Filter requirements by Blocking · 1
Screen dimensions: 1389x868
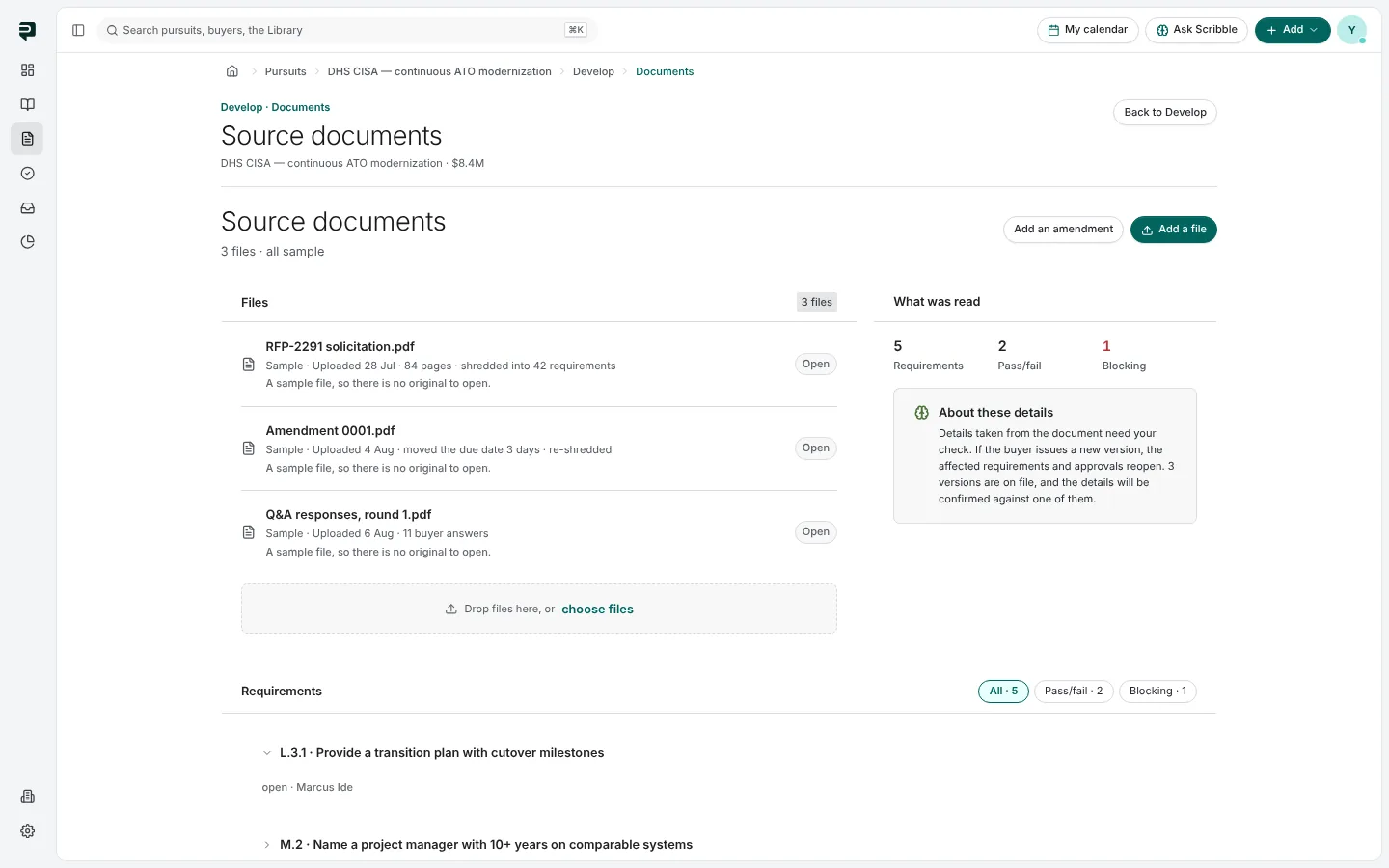click(x=1157, y=692)
